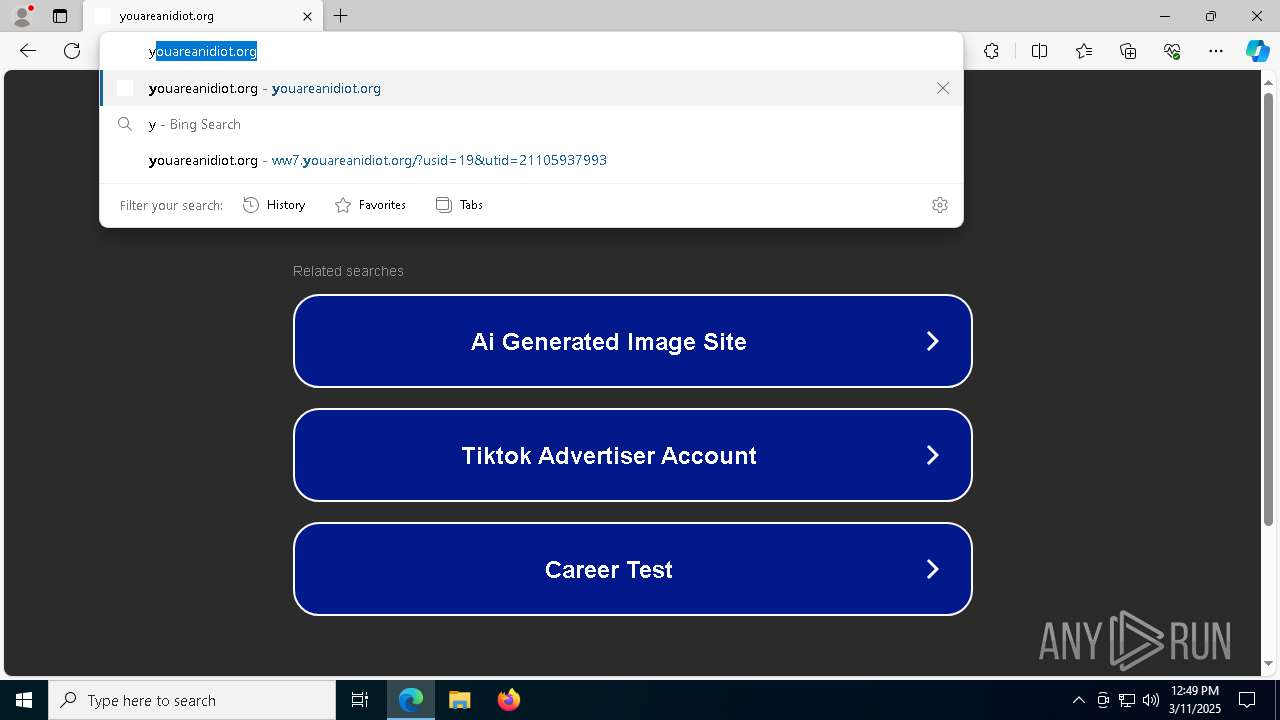The image size is (1280, 720).
Task: Click the Edge icon in the taskbar
Action: coord(411,700)
